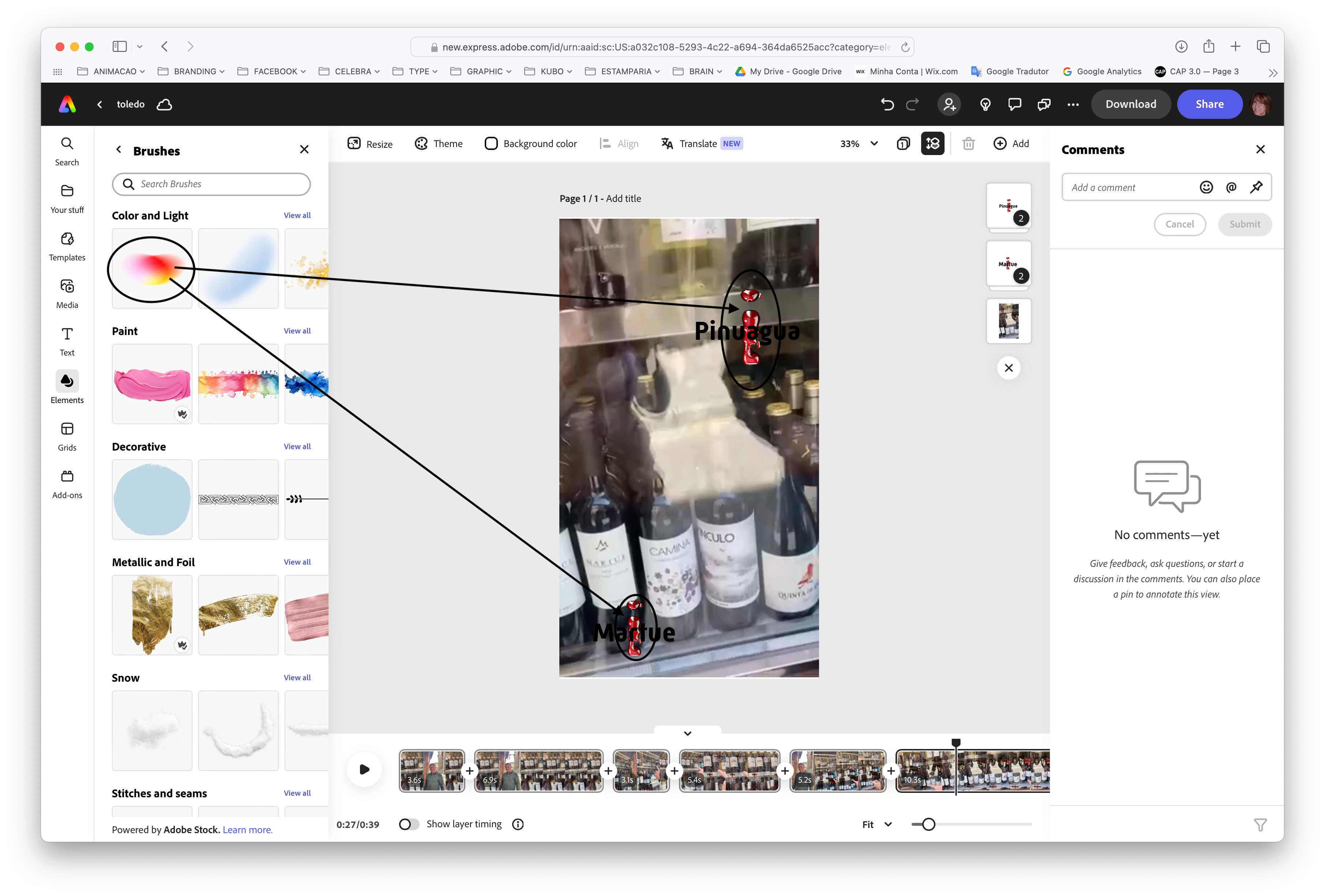The width and height of the screenshot is (1325, 896).
Task: Delete selection with trash icon
Action: [968, 144]
